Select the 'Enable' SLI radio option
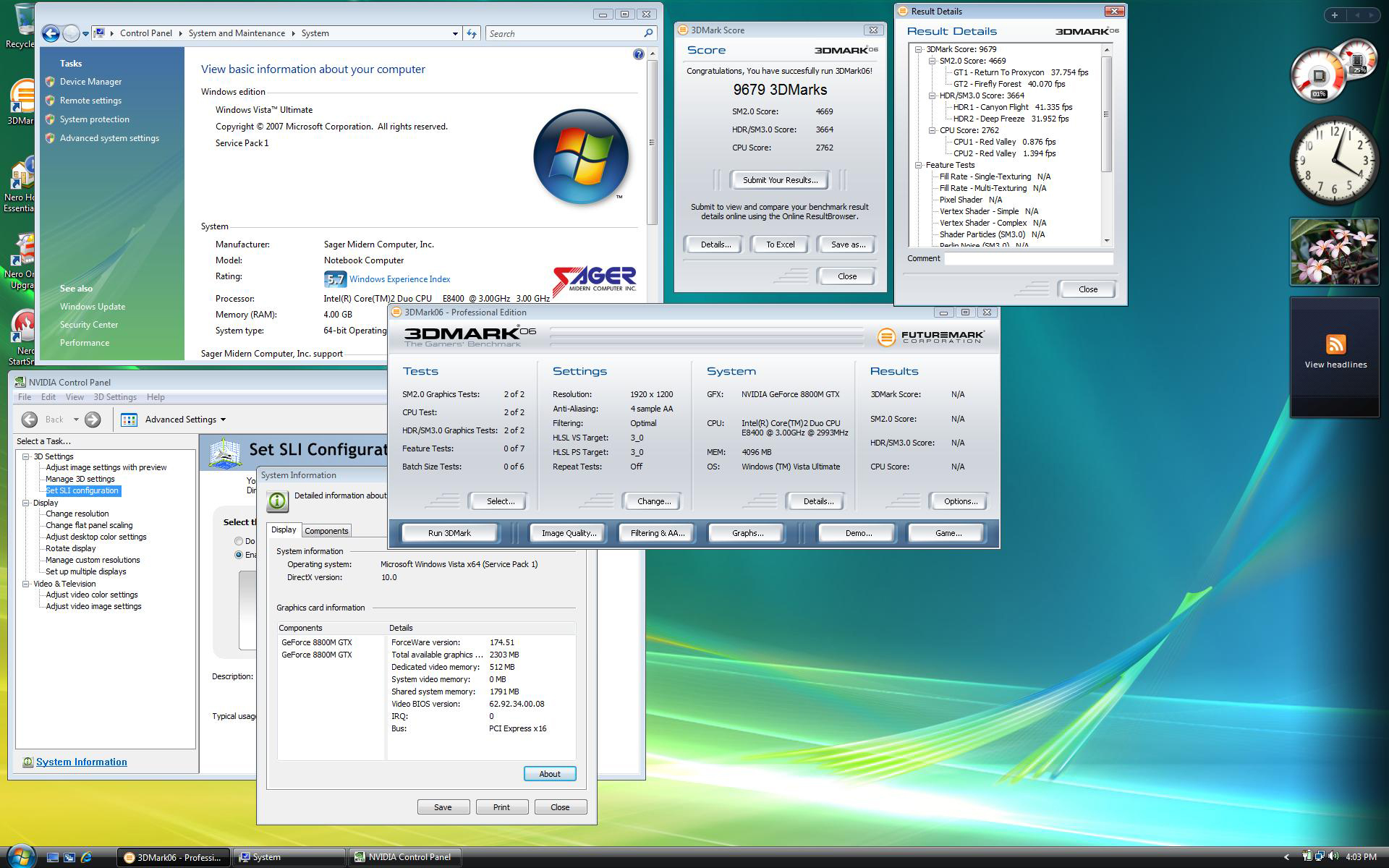The width and height of the screenshot is (1389, 868). pyautogui.click(x=239, y=555)
